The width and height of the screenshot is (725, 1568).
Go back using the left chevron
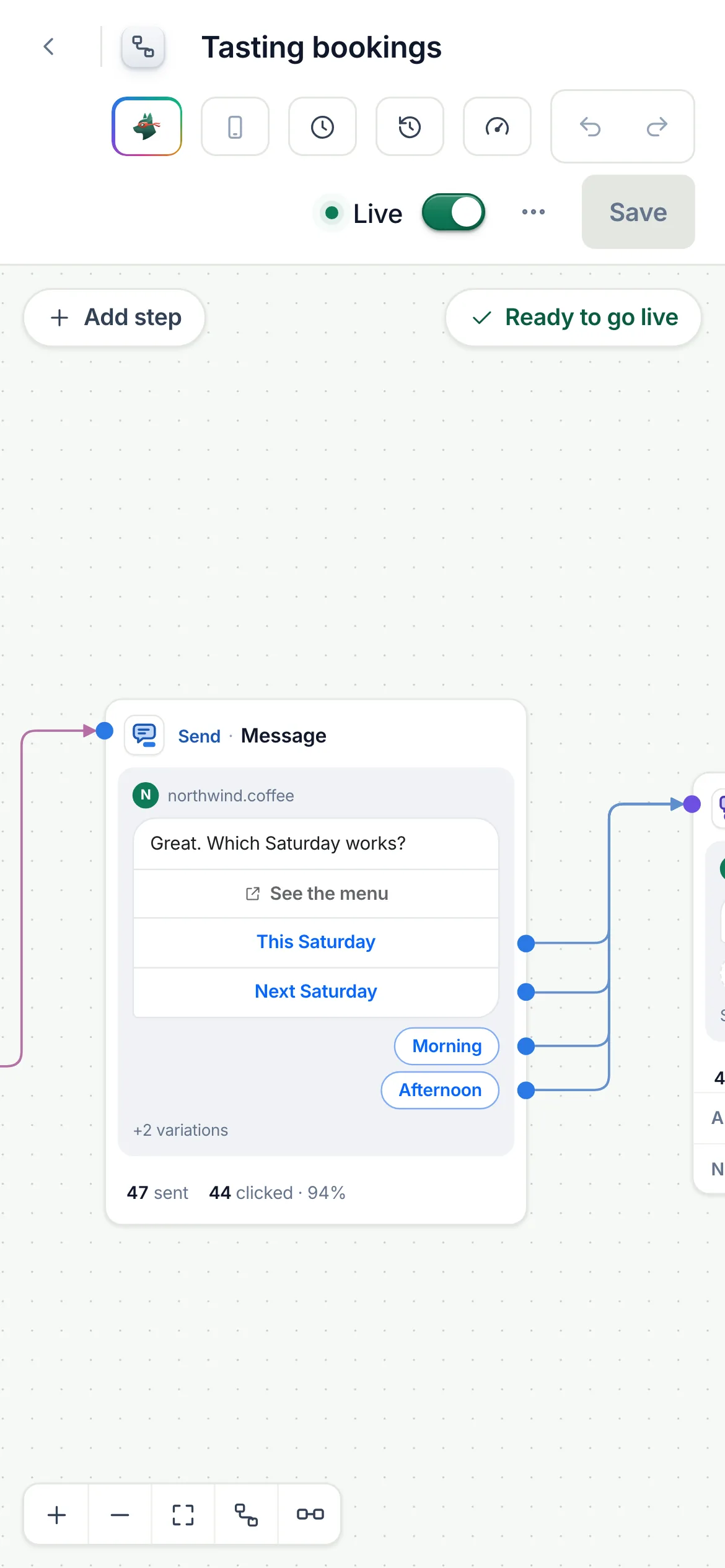coord(48,46)
